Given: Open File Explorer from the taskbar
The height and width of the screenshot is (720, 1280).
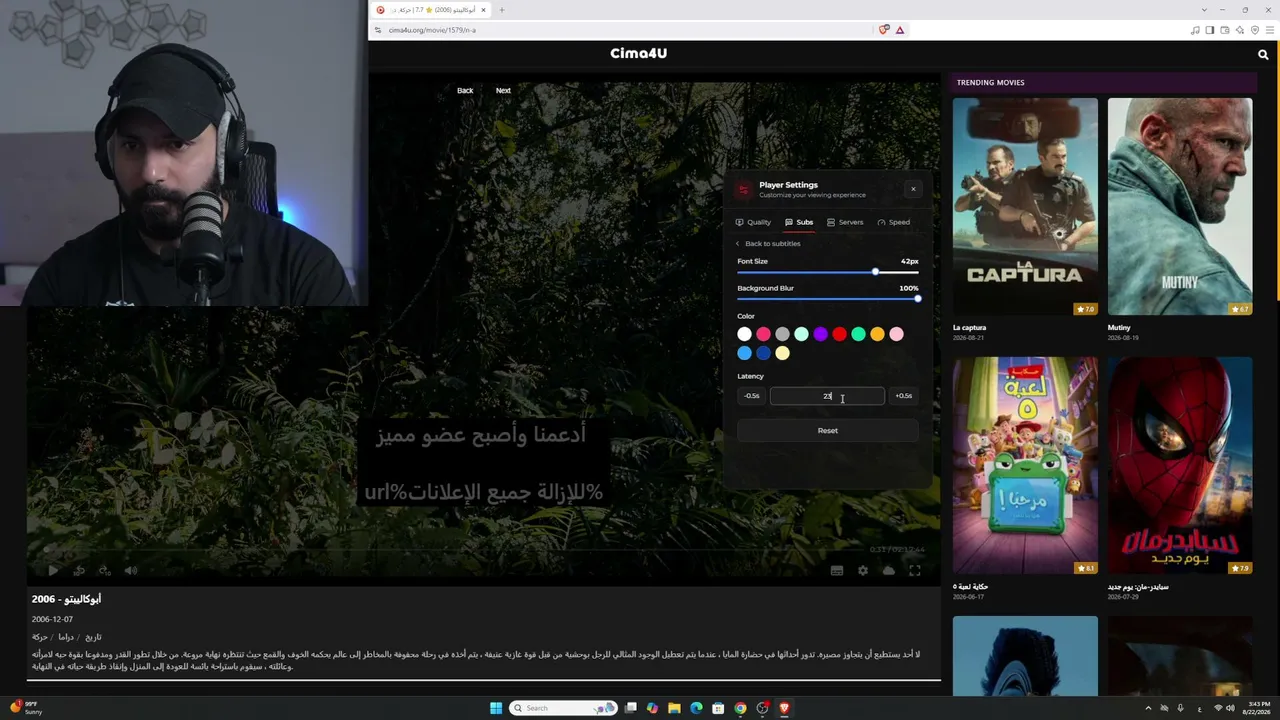Looking at the screenshot, I should [674, 708].
